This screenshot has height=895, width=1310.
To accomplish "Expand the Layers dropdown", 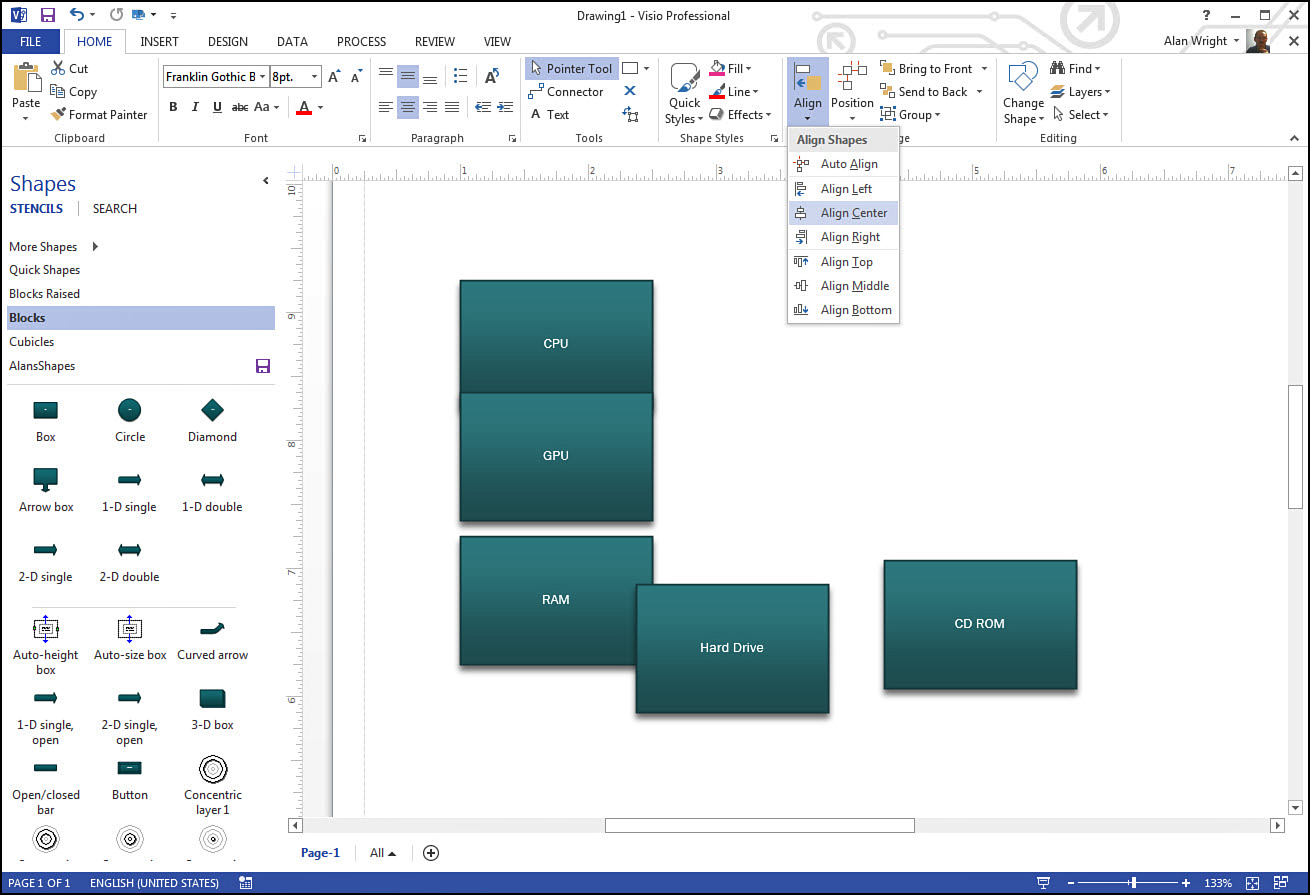I will [1107, 92].
